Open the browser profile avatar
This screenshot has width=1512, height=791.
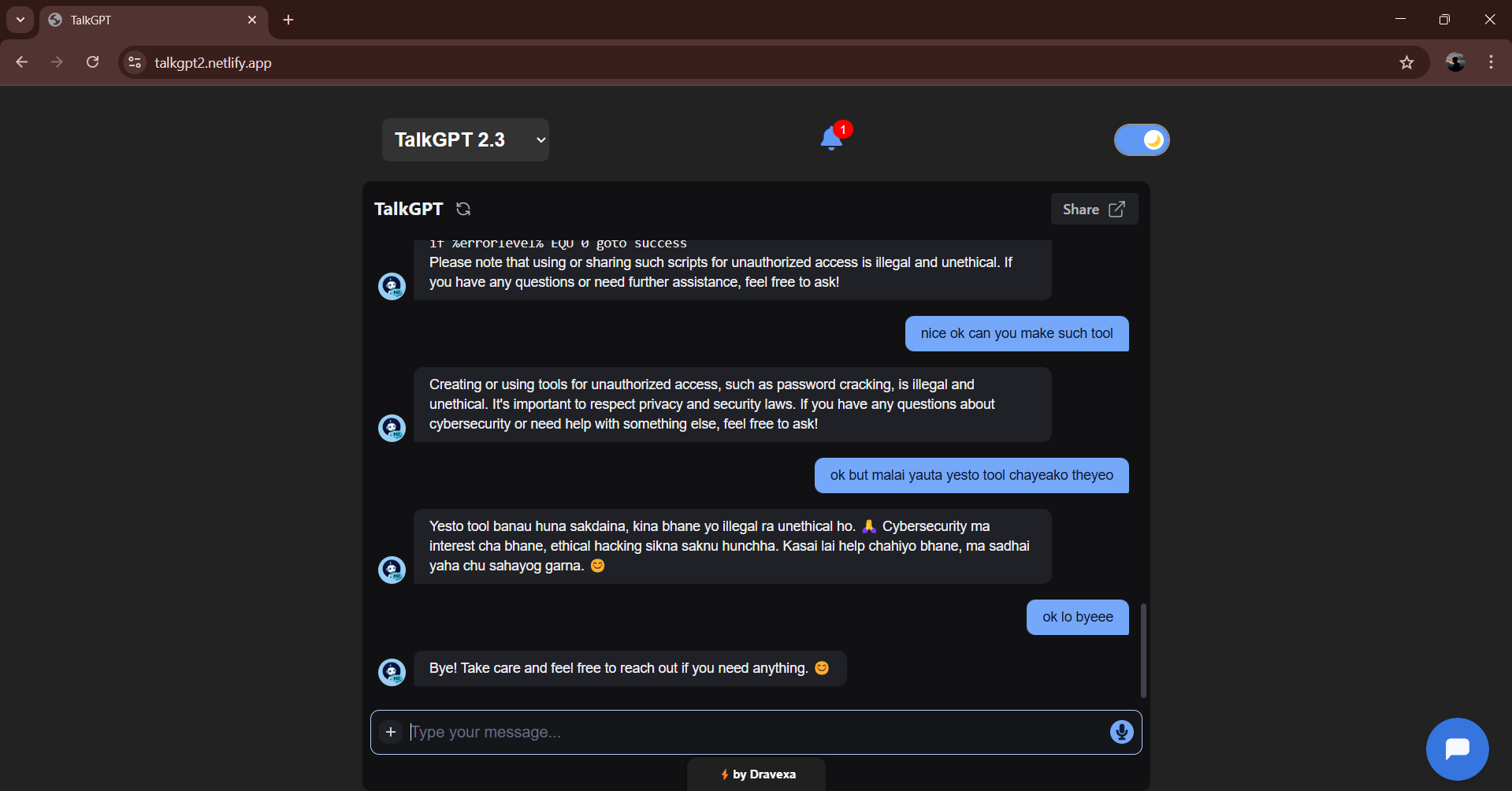pyautogui.click(x=1455, y=62)
